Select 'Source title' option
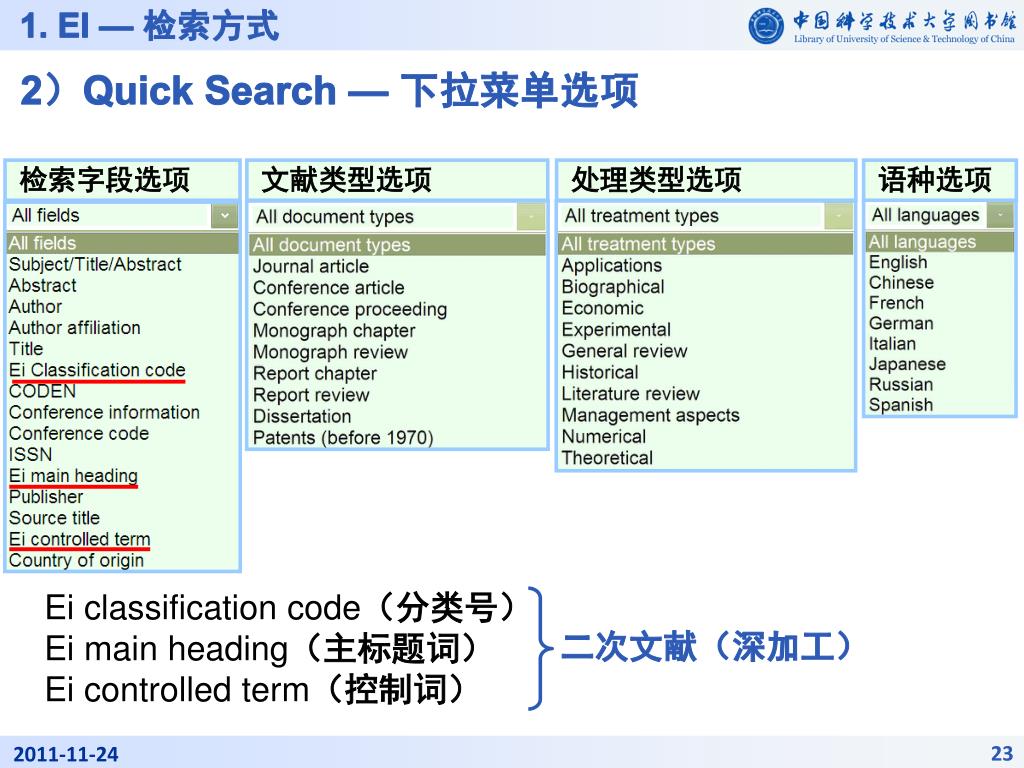Image resolution: width=1024 pixels, height=768 pixels. [54, 518]
